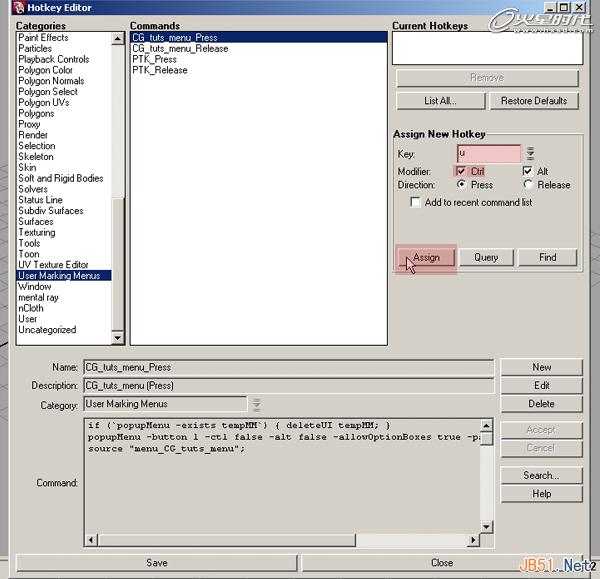
Task: Toggle the Ctrl modifier checkbox
Action: point(461,171)
